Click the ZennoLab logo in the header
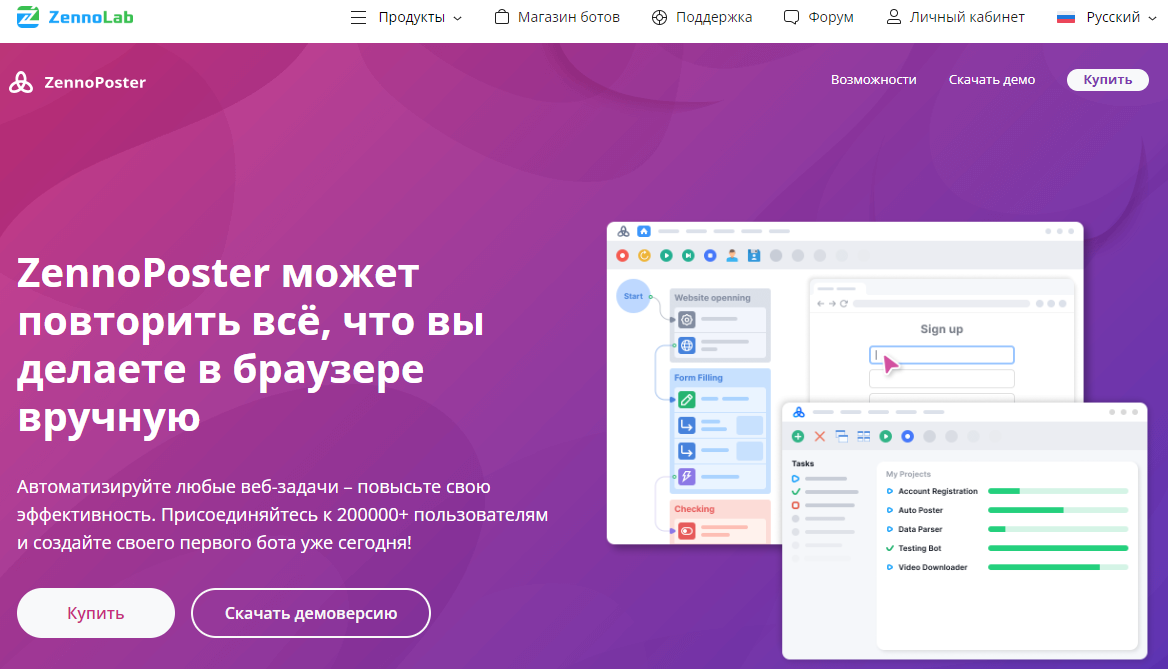This screenshot has height=669, width=1168. coord(74,16)
